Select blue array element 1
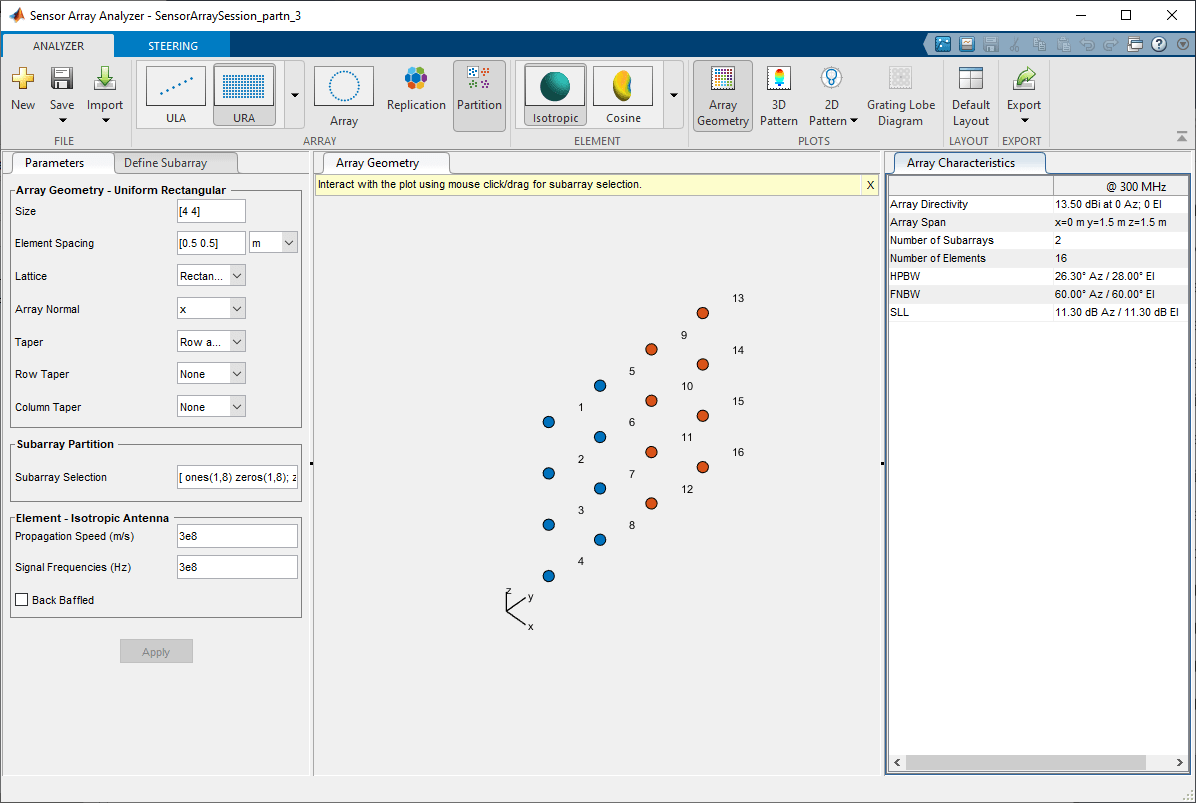This screenshot has width=1196, height=803. pyautogui.click(x=548, y=422)
